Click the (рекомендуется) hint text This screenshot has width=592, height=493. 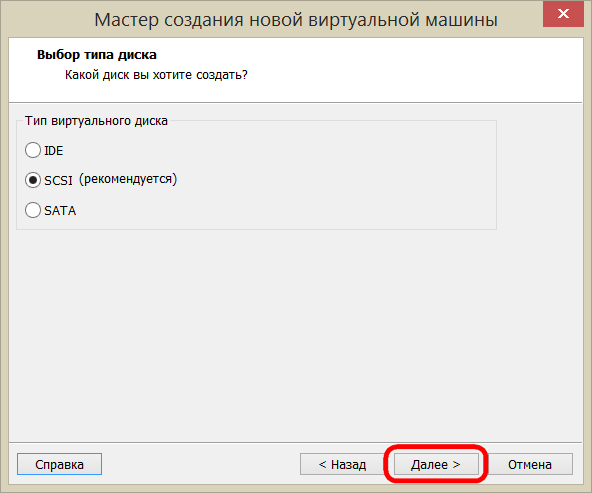[128, 179]
